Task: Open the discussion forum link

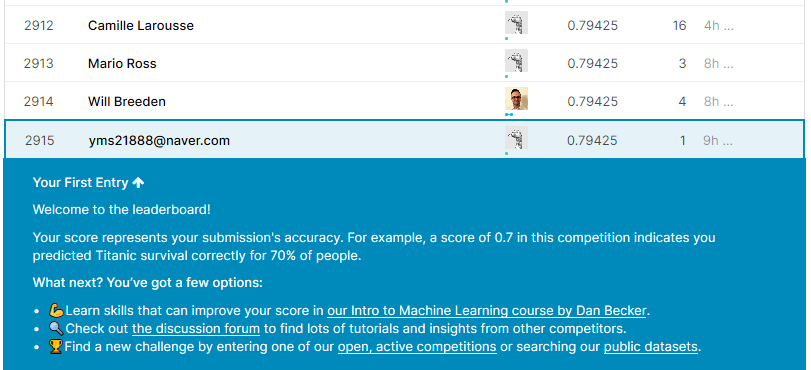Action: coord(196,329)
